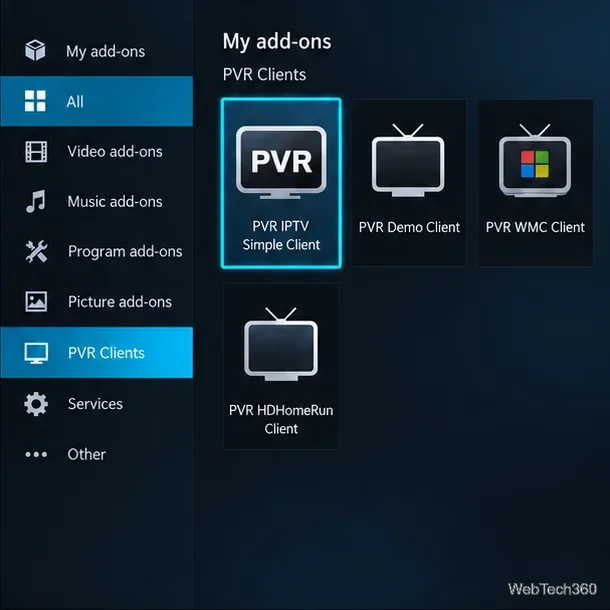
Task: Click the Services gear icon
Action: tap(36, 404)
